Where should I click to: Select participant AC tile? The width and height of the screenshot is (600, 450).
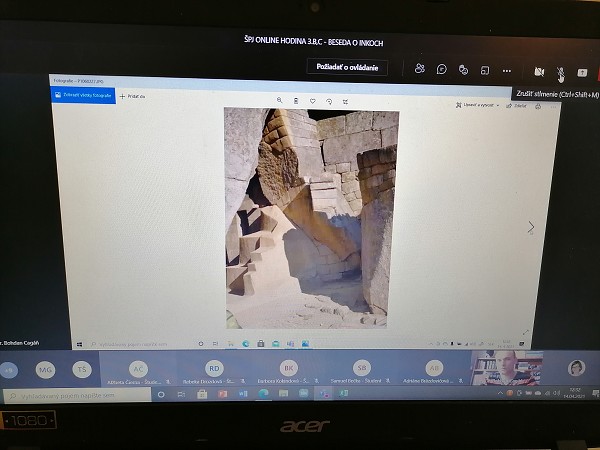pos(138,369)
